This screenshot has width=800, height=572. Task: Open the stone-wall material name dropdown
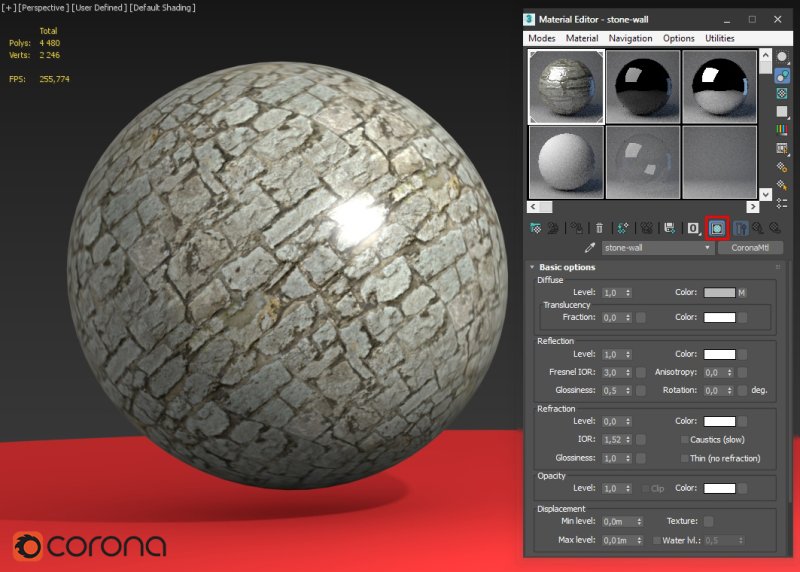[709, 248]
